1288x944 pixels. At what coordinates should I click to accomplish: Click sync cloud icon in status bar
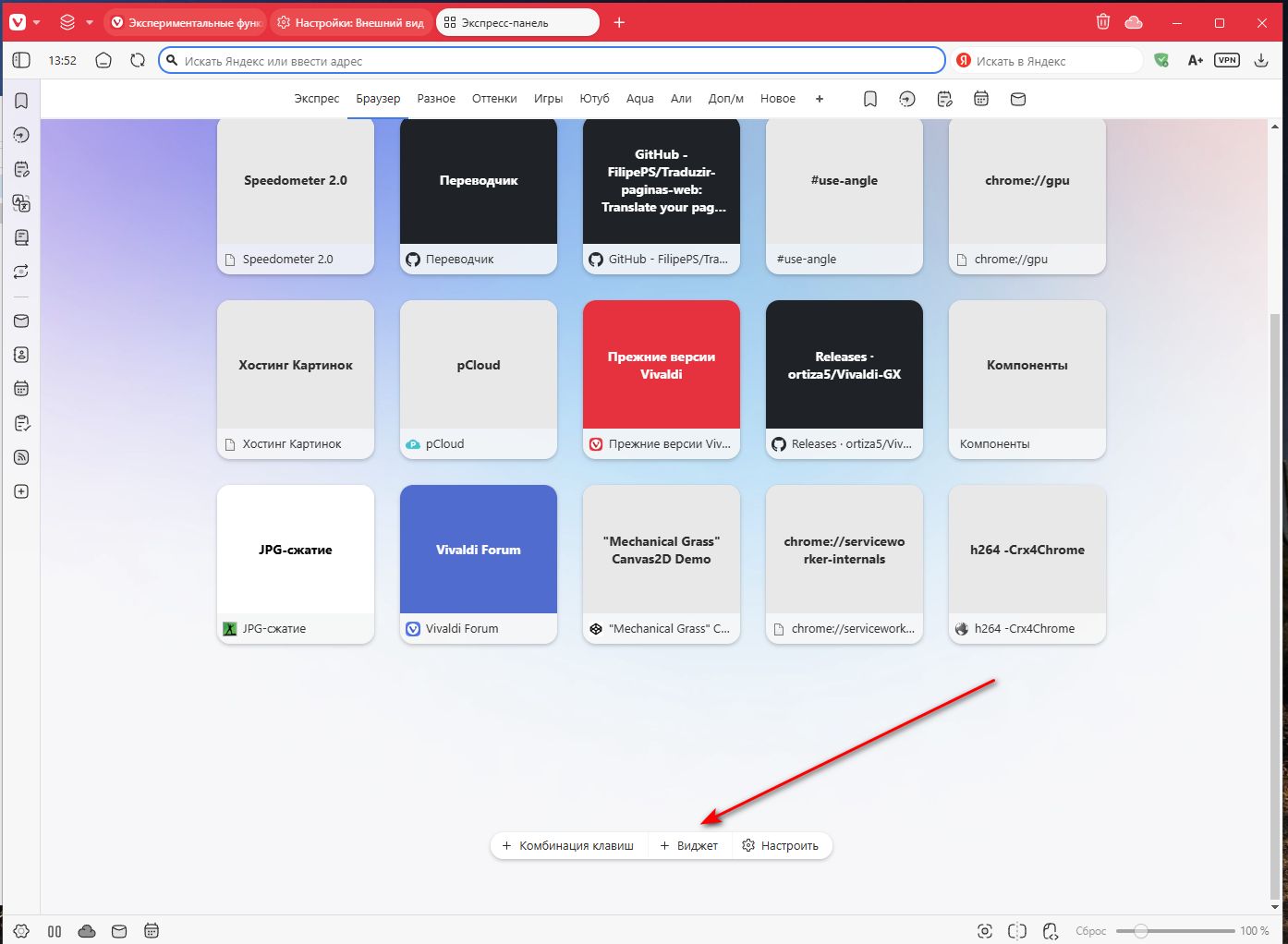(x=87, y=931)
